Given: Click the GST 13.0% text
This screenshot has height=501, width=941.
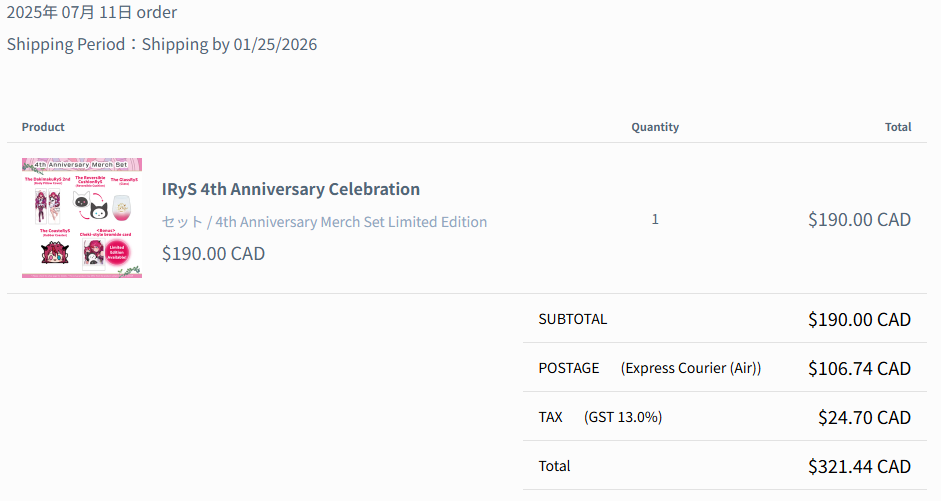Looking at the screenshot, I should point(623,417).
